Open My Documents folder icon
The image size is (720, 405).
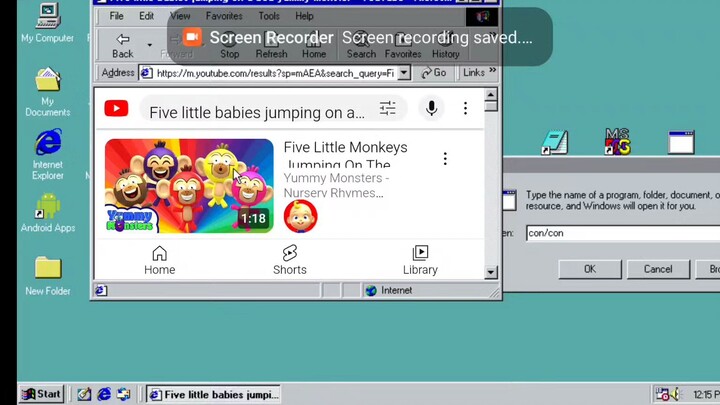coord(48,92)
